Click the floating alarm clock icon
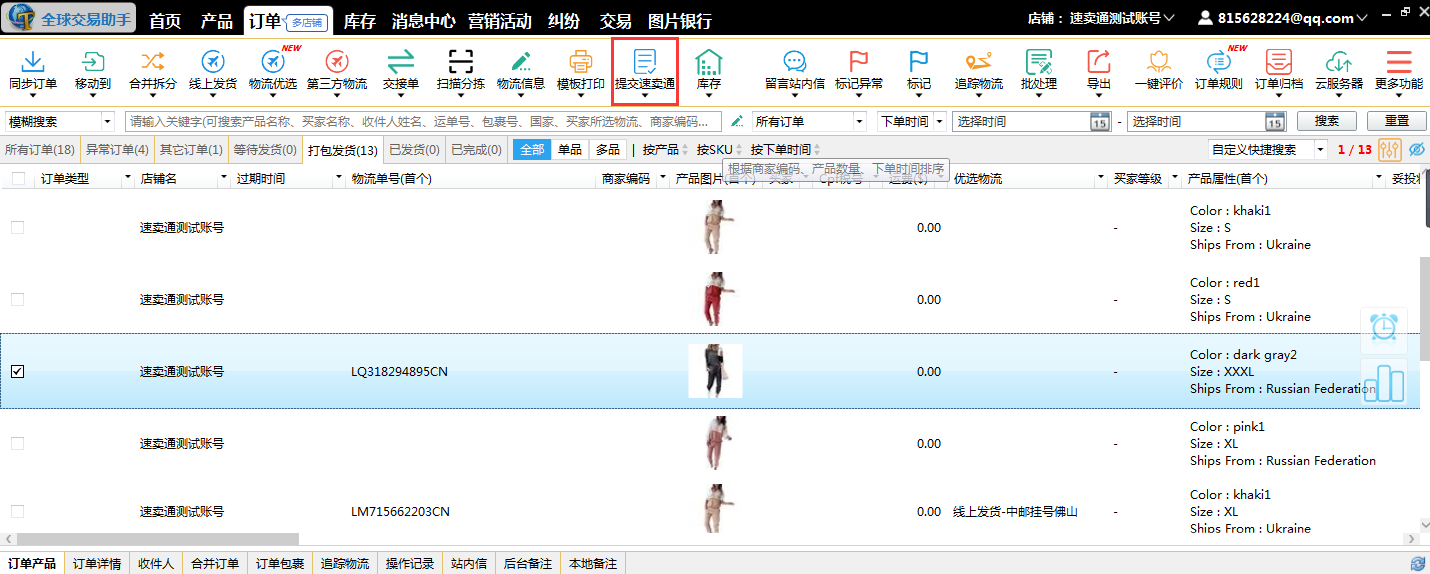The width and height of the screenshot is (1430, 574). tap(1384, 327)
